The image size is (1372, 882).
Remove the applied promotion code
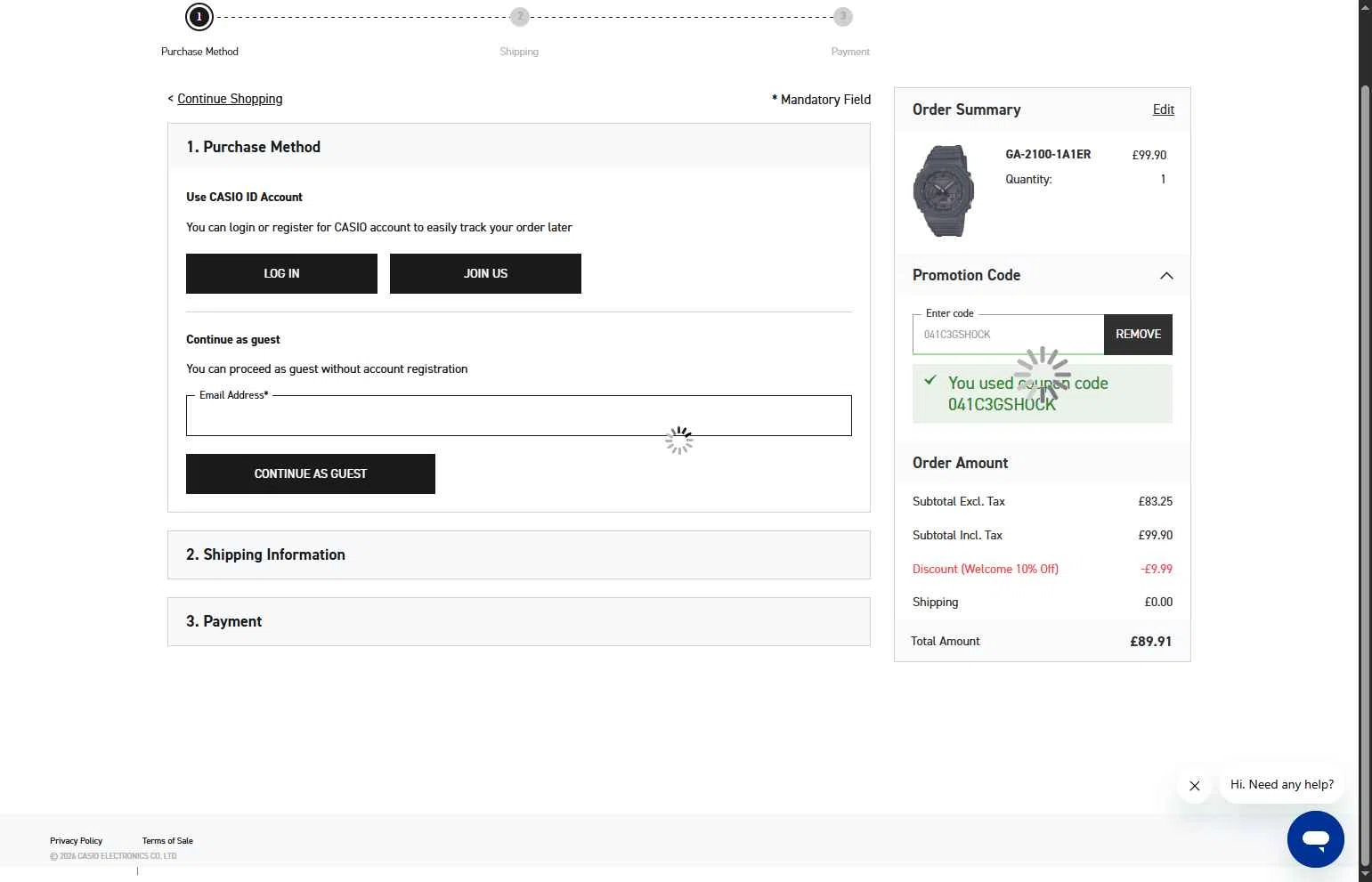point(1138,335)
